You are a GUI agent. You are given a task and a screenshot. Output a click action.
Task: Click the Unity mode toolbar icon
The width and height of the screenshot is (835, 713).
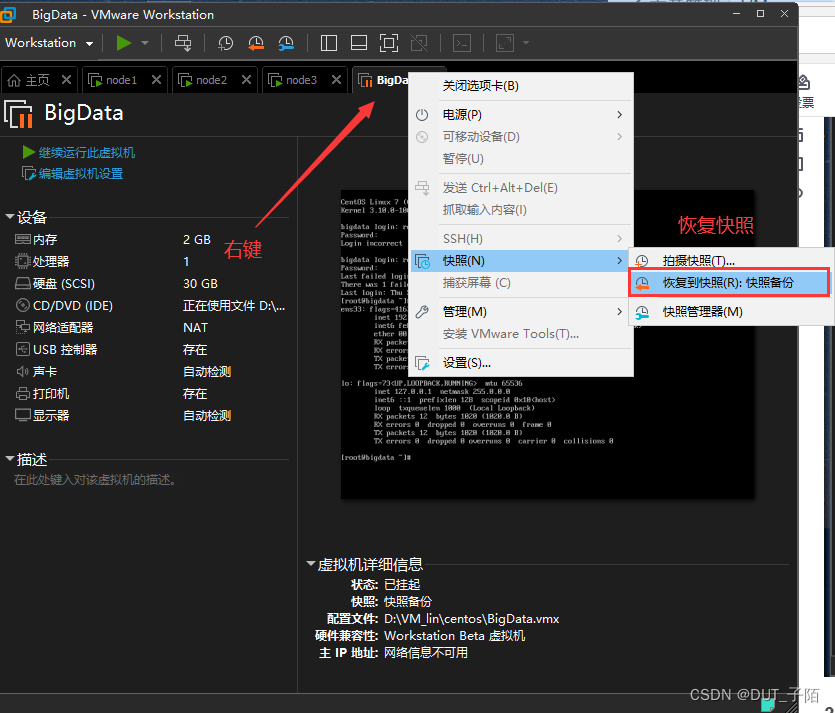(x=419, y=43)
